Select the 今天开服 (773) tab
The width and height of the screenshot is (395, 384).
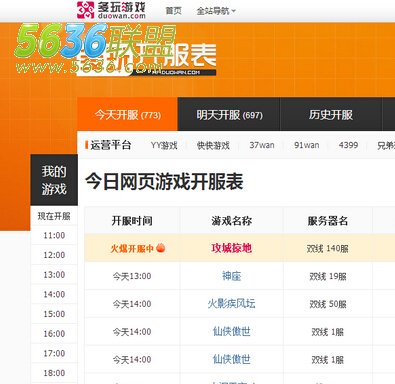(x=128, y=115)
